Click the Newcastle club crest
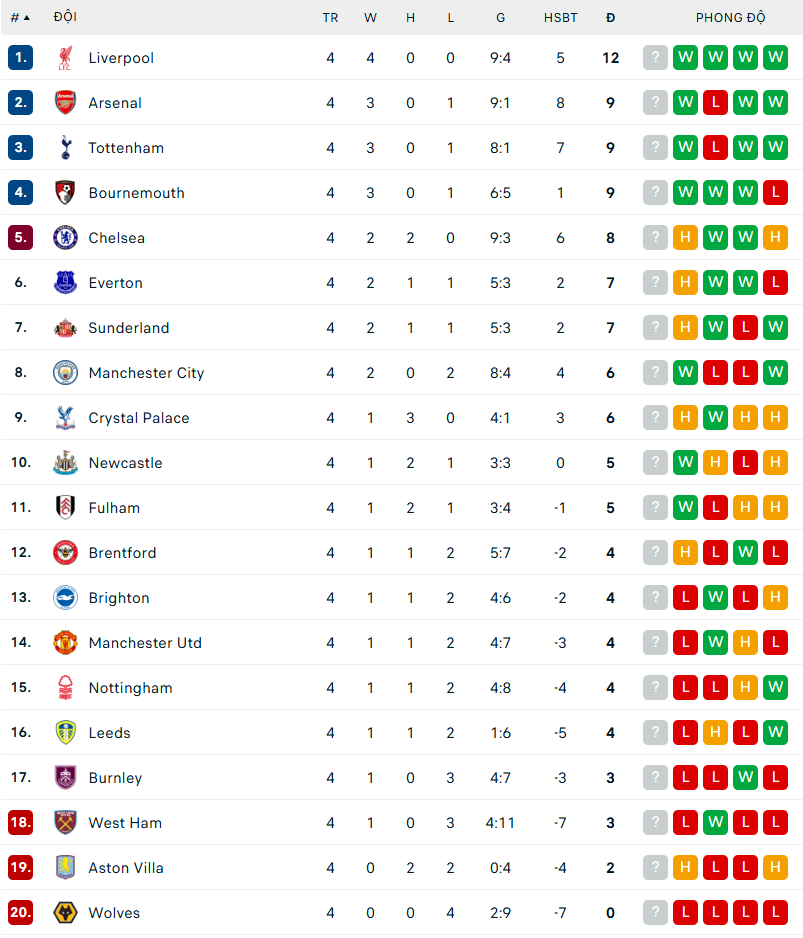Screen dimensions: 803x938 [x=65, y=462]
